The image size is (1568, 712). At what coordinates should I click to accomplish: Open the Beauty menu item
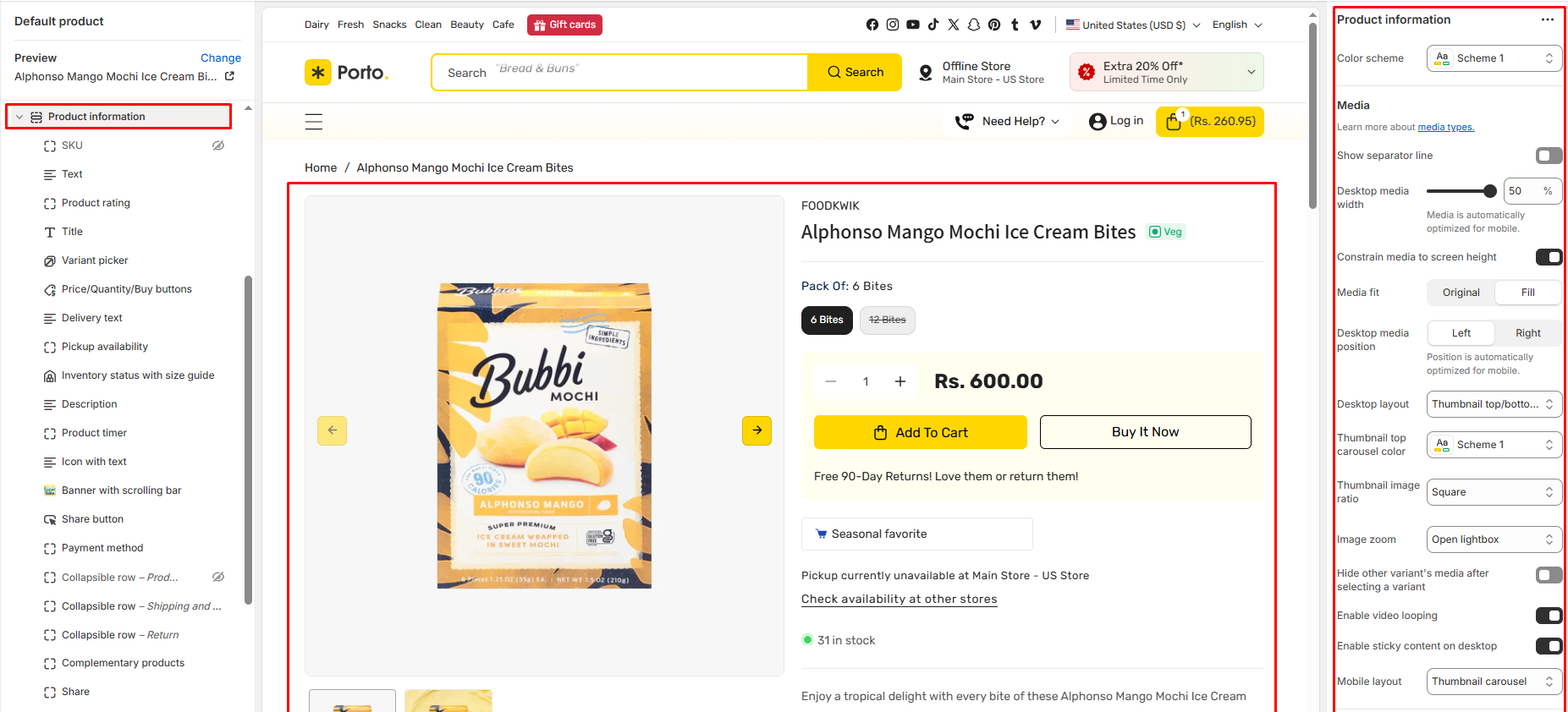click(x=467, y=25)
